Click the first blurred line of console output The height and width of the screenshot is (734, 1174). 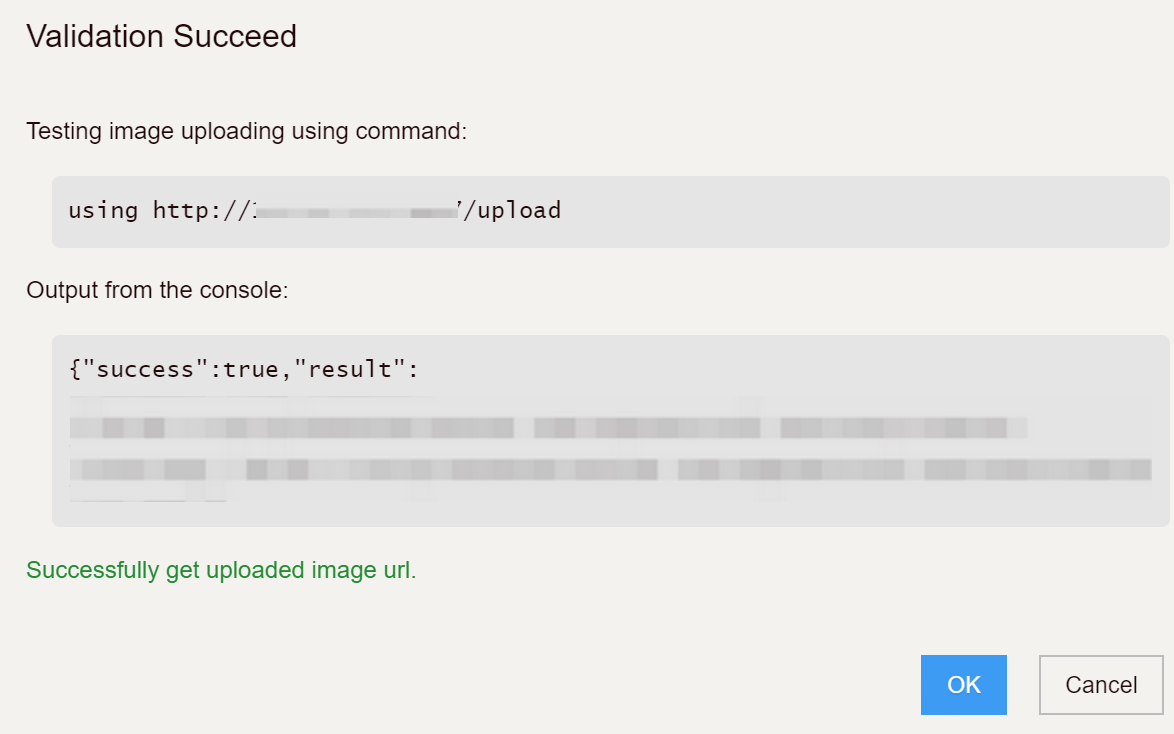pyautogui.click(x=548, y=428)
